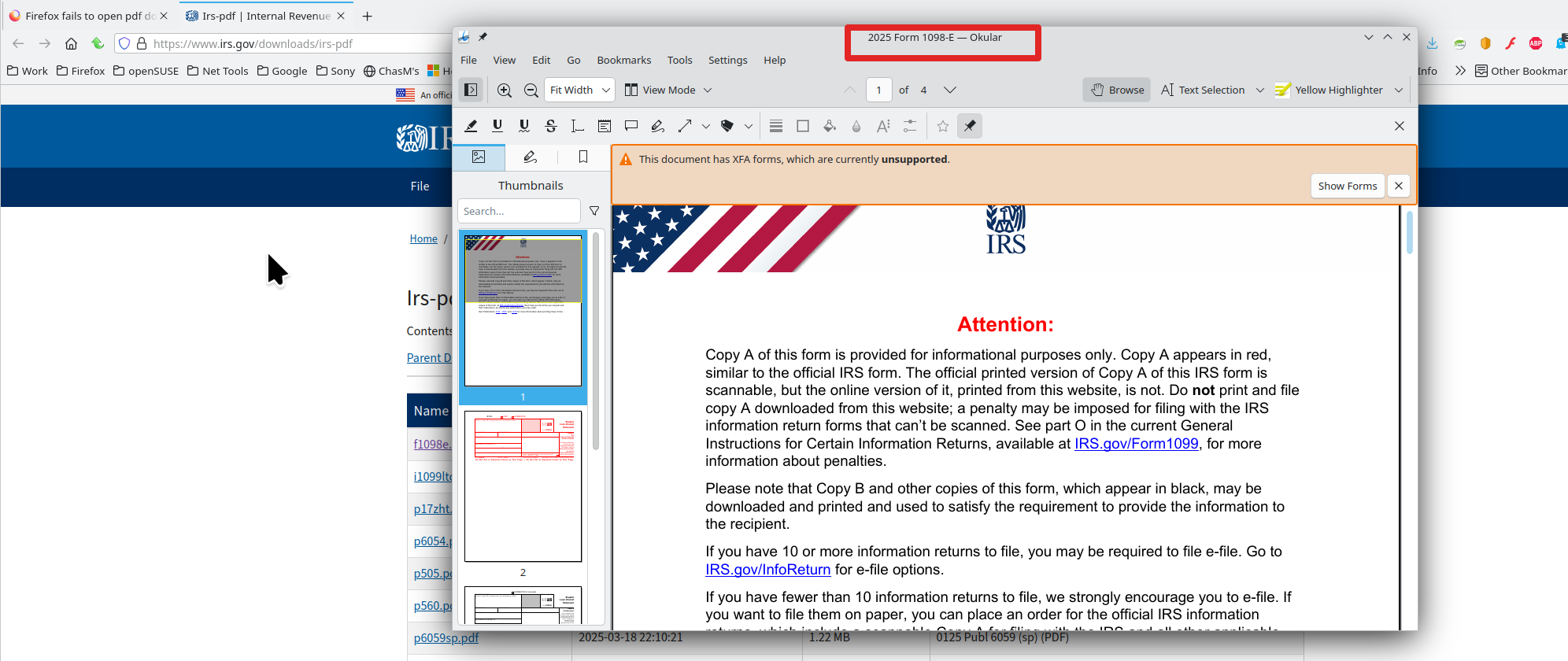
Task: Toggle keep-above pin in Okular title bar
Action: pyautogui.click(x=483, y=37)
